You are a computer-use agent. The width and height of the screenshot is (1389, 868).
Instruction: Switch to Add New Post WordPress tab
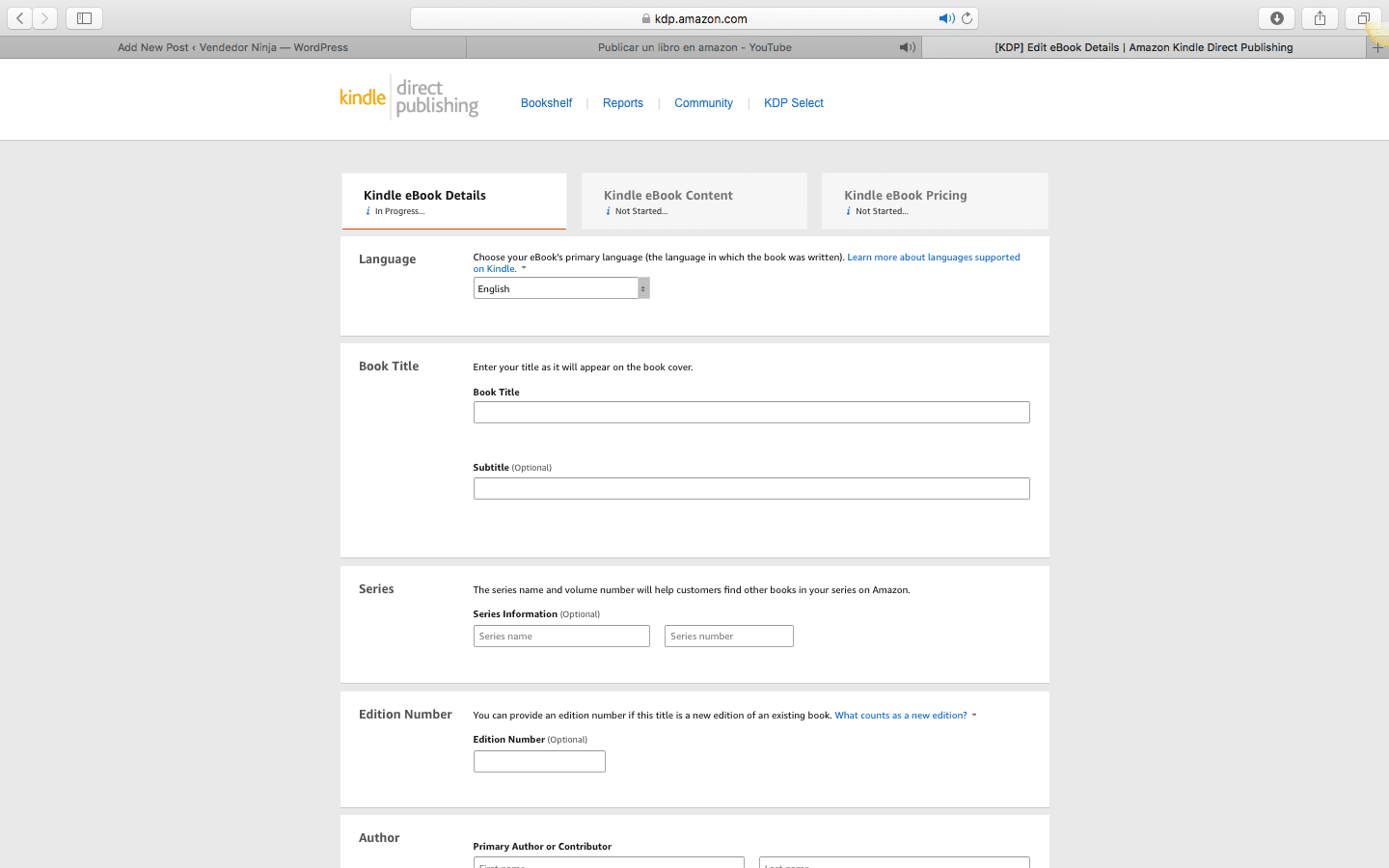[232, 47]
